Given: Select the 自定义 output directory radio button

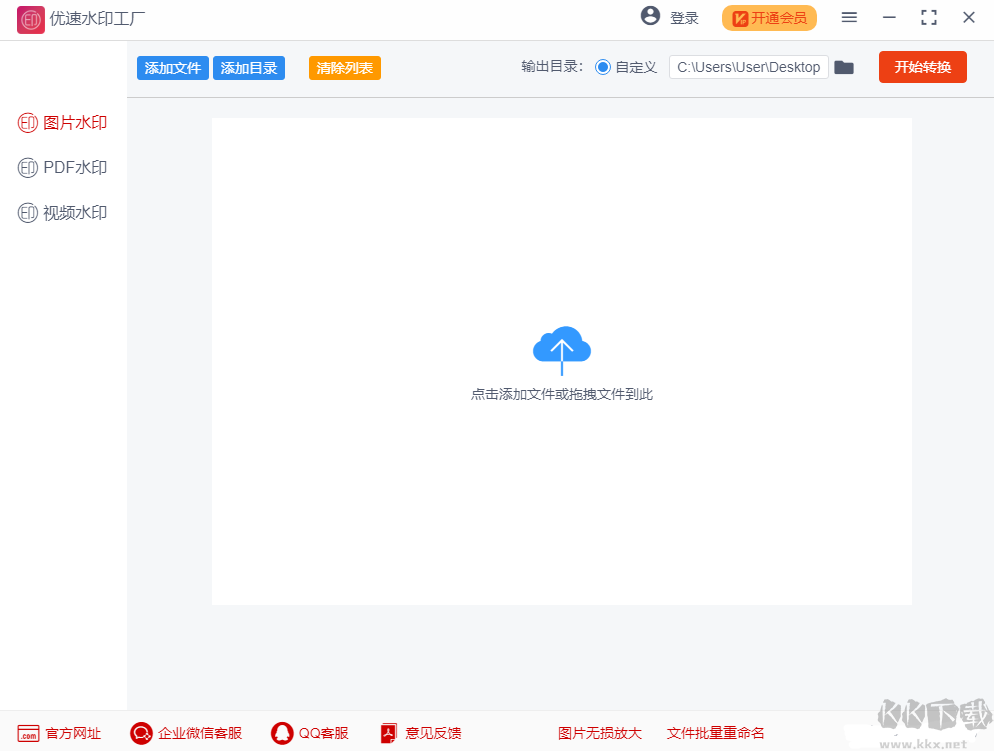Looking at the screenshot, I should point(601,67).
